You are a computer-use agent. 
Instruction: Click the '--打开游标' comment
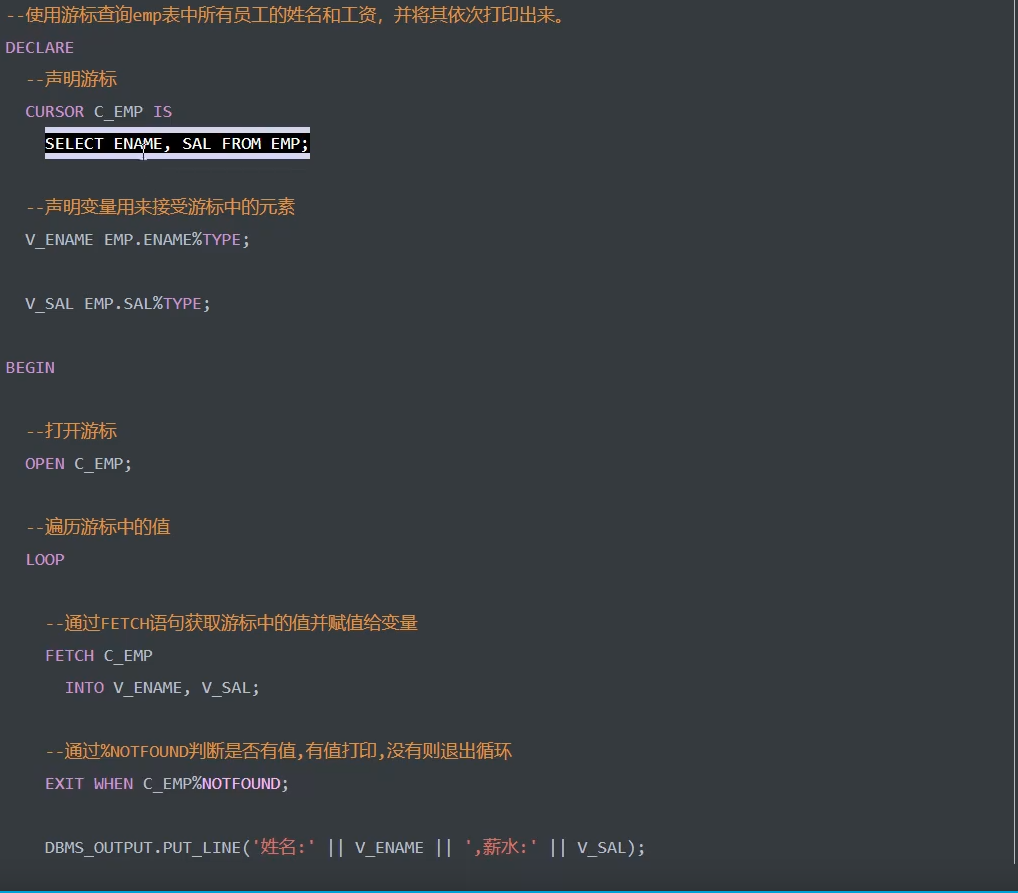(x=72, y=432)
